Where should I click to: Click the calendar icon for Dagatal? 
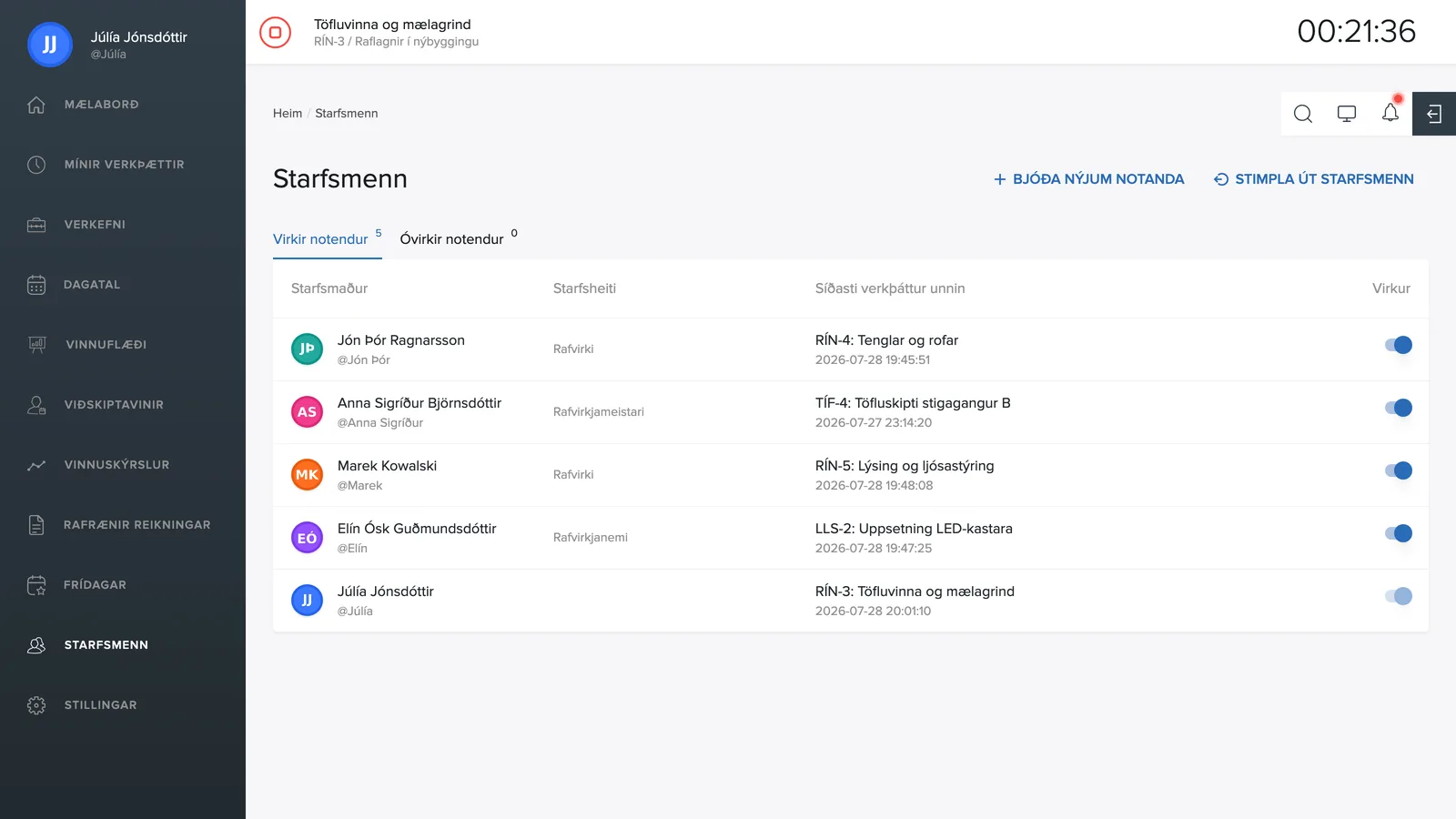click(36, 285)
